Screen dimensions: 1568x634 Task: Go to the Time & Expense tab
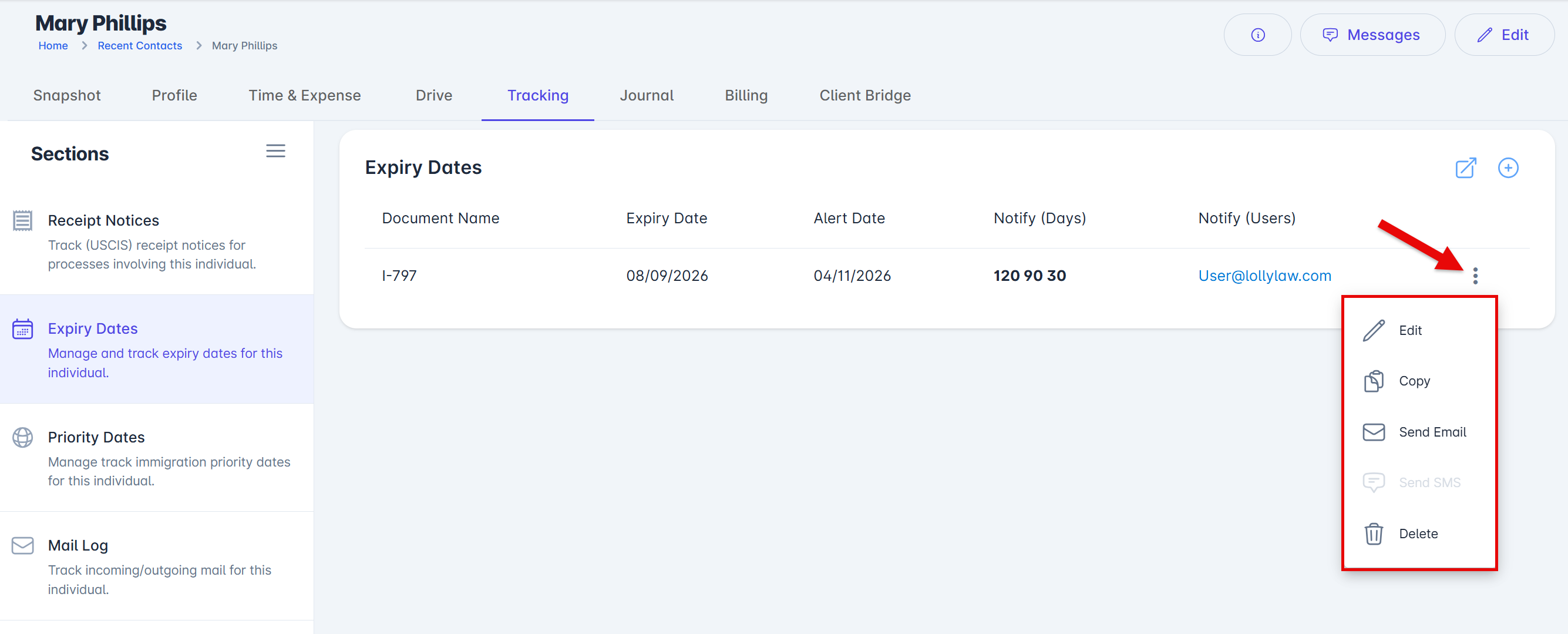[304, 95]
